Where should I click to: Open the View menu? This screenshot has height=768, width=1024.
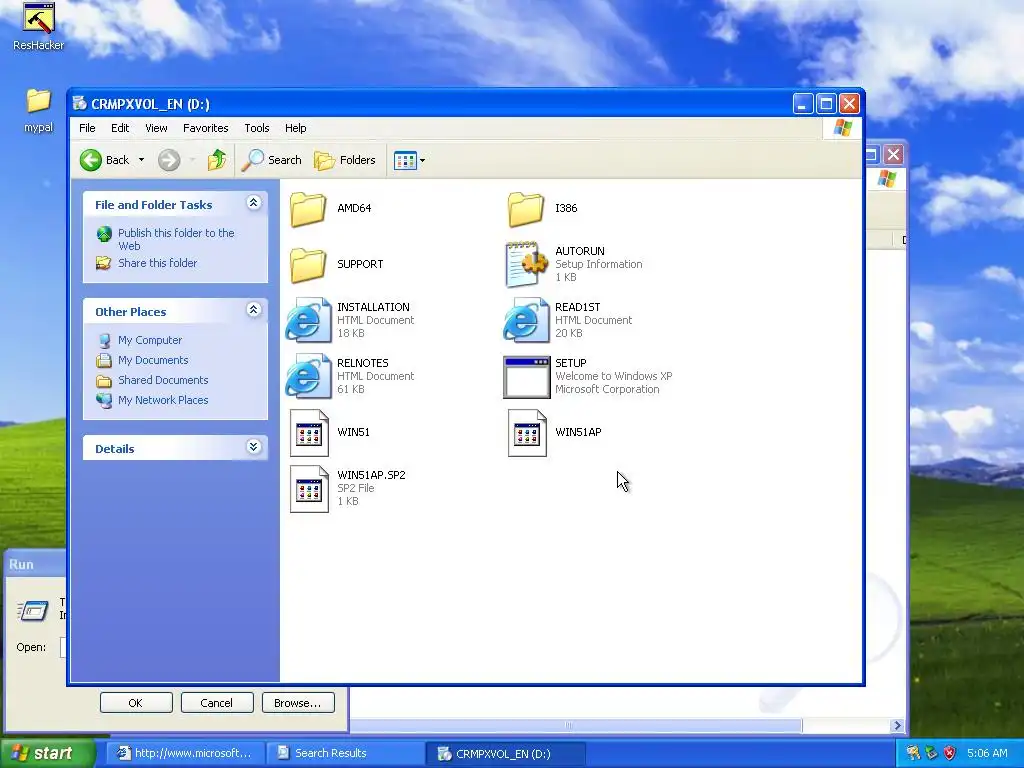pyautogui.click(x=156, y=128)
